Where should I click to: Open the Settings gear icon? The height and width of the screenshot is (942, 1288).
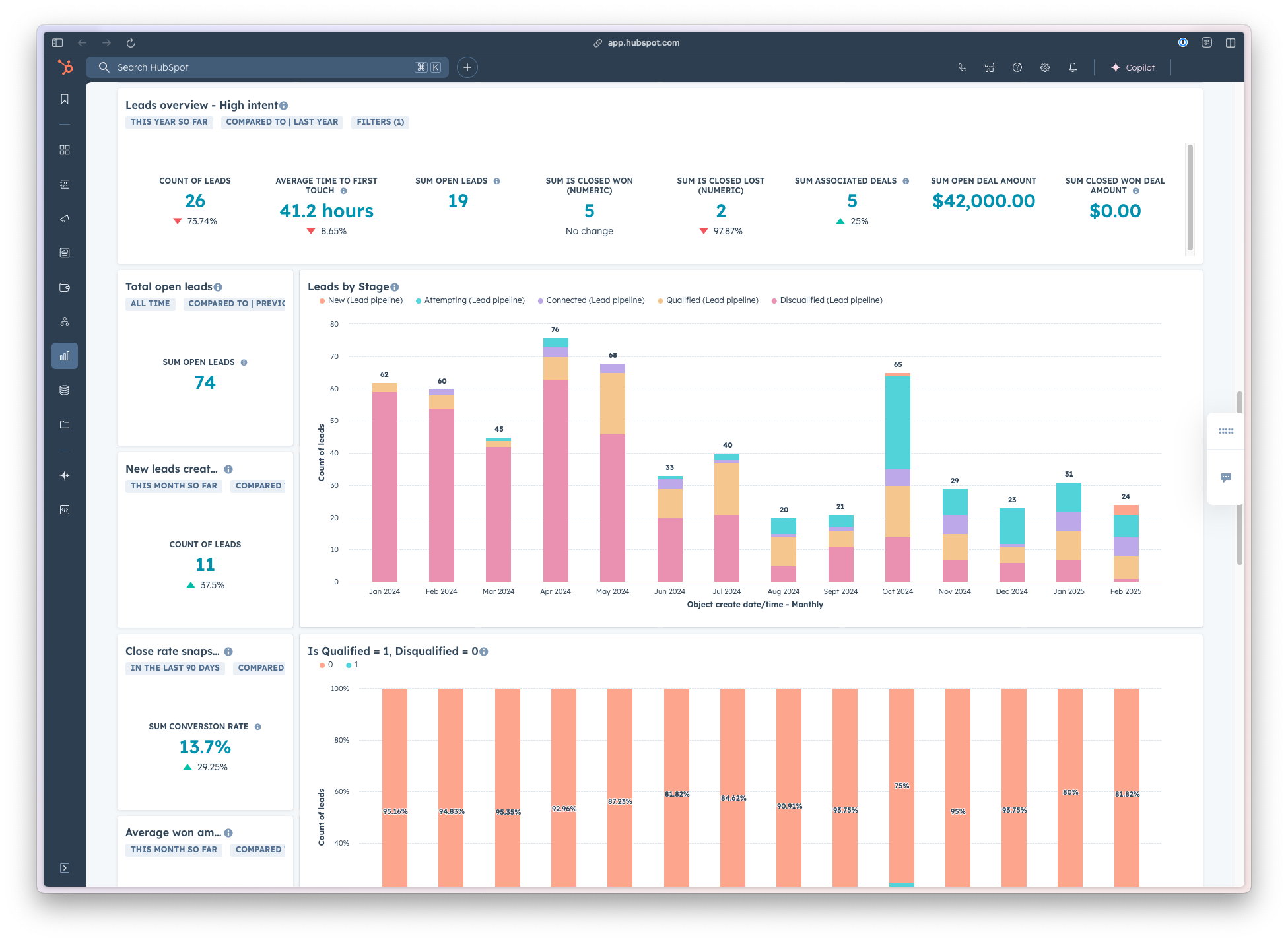[x=1045, y=67]
